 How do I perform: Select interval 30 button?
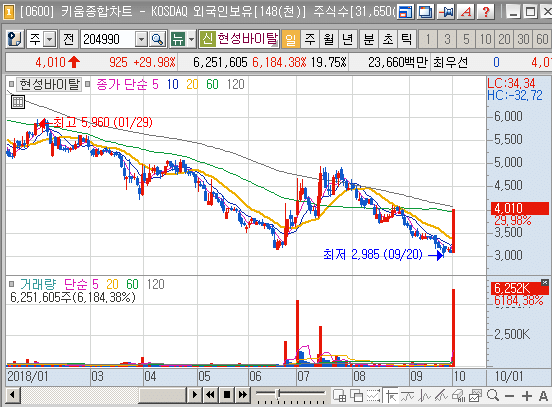pyautogui.click(x=523, y=39)
